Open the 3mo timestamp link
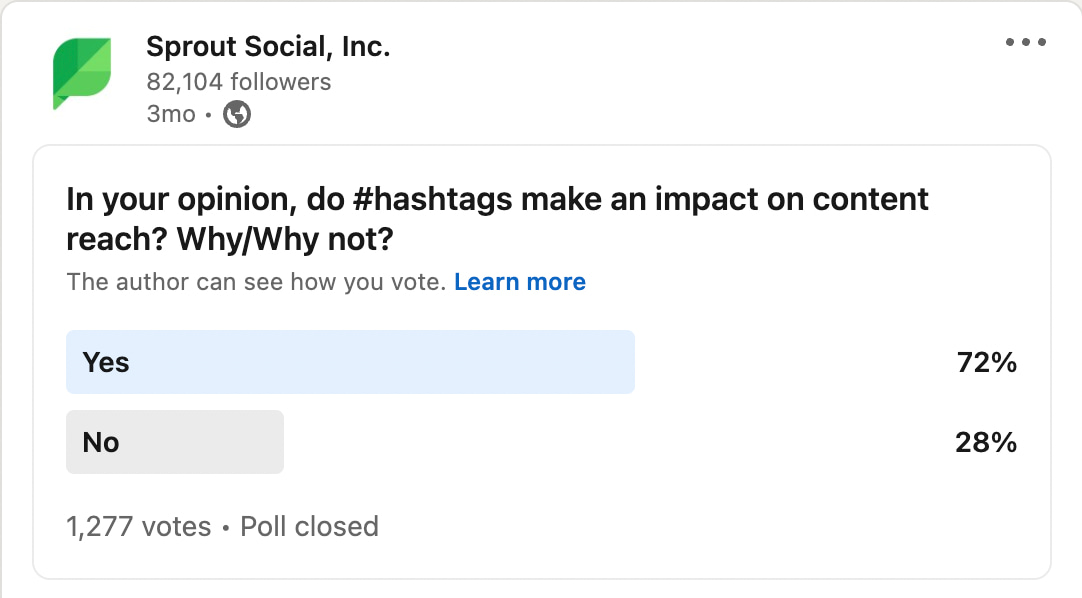The height and width of the screenshot is (598, 1082). 168,114
